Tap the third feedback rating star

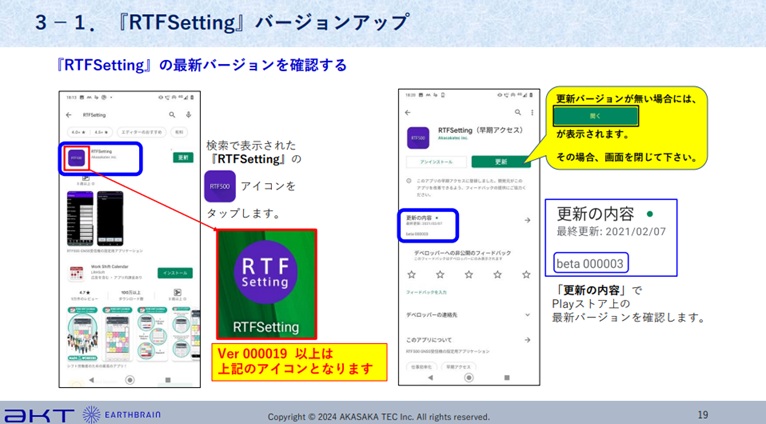pyautogui.click(x=469, y=275)
